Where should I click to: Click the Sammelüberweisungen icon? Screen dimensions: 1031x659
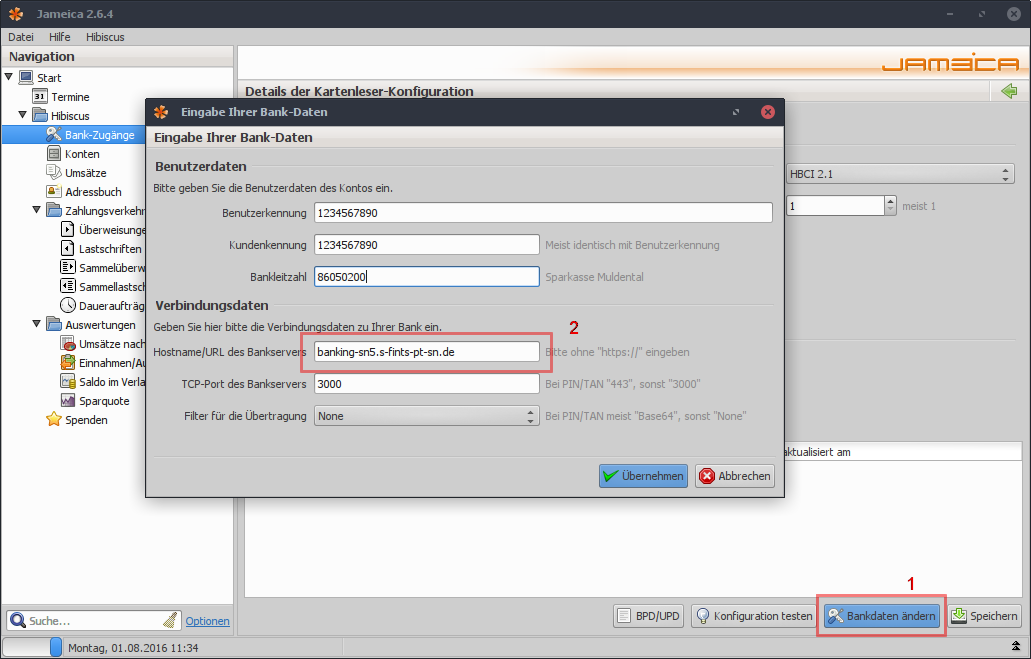[x=68, y=267]
